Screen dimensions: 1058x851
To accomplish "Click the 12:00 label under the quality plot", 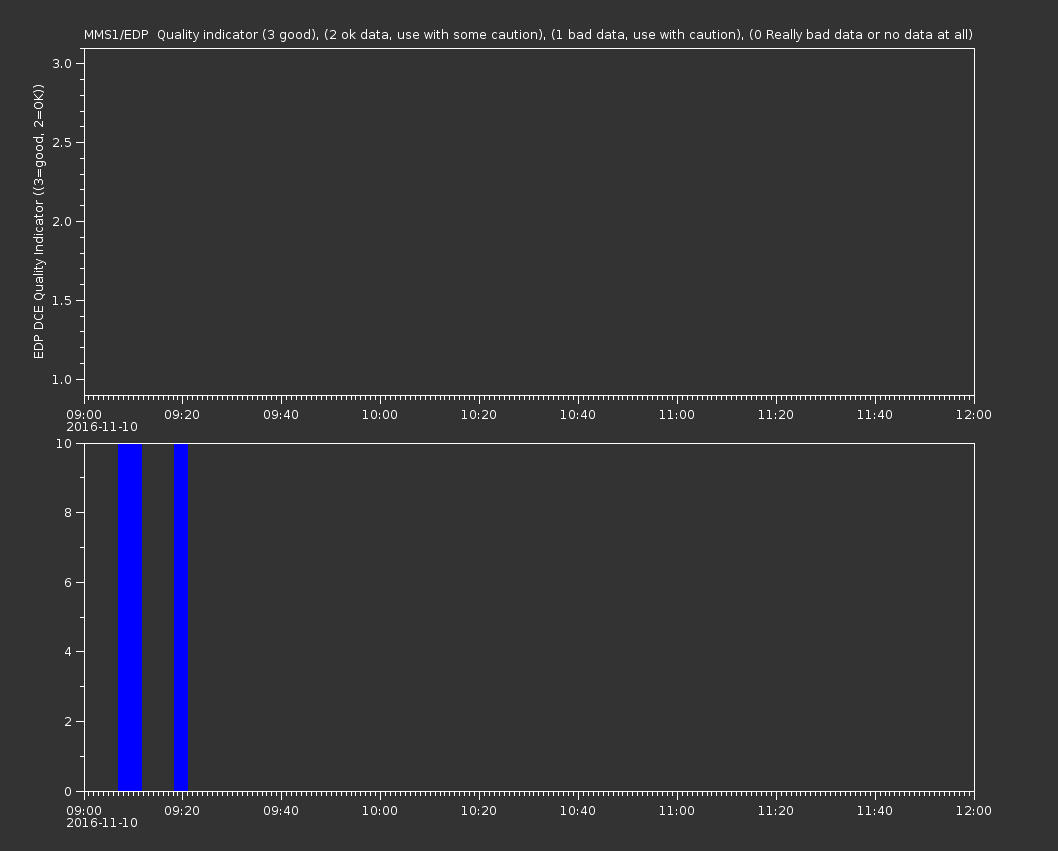I will tap(974, 414).
